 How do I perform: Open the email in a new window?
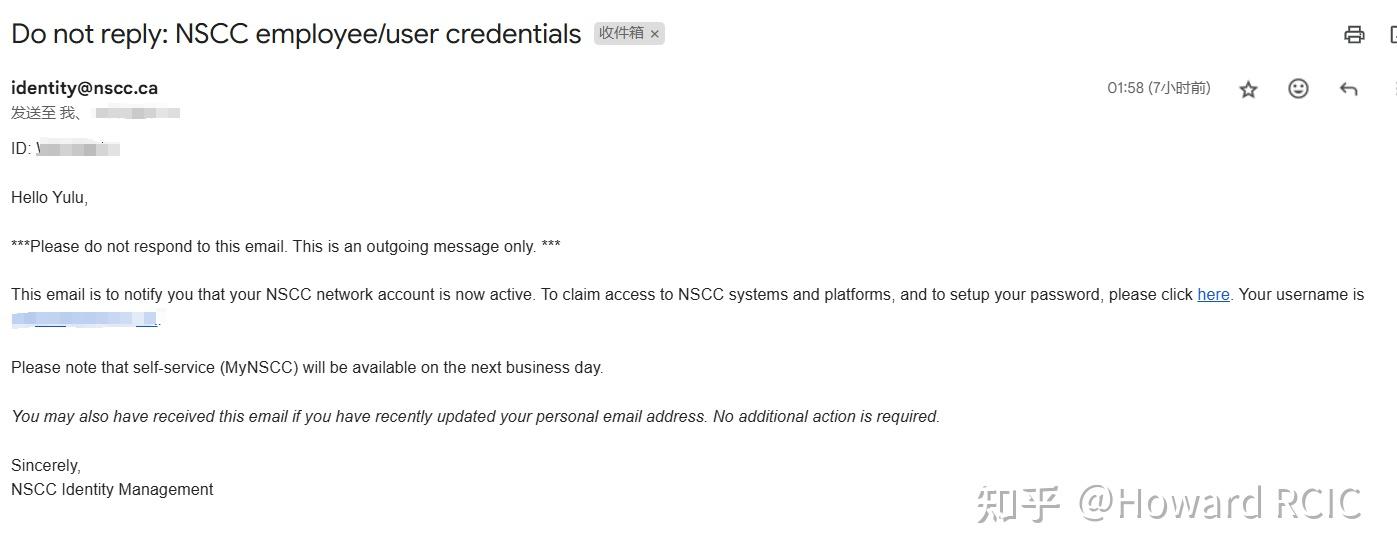[x=1393, y=35]
